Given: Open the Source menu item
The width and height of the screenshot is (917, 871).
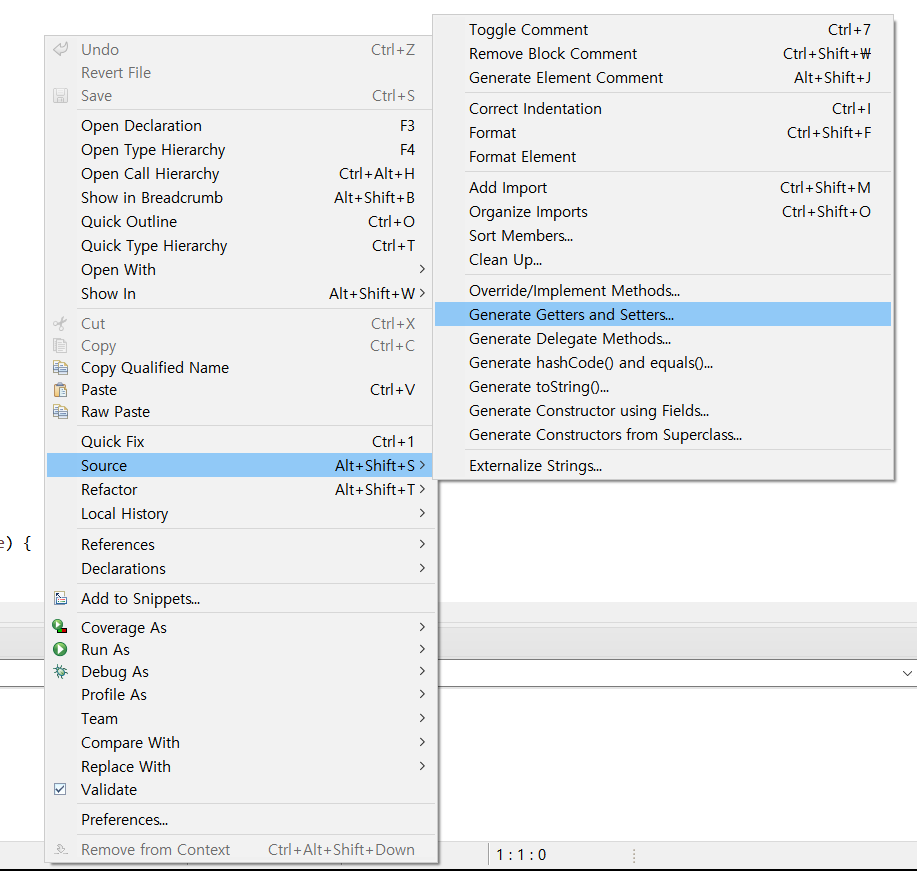Looking at the screenshot, I should click(240, 466).
